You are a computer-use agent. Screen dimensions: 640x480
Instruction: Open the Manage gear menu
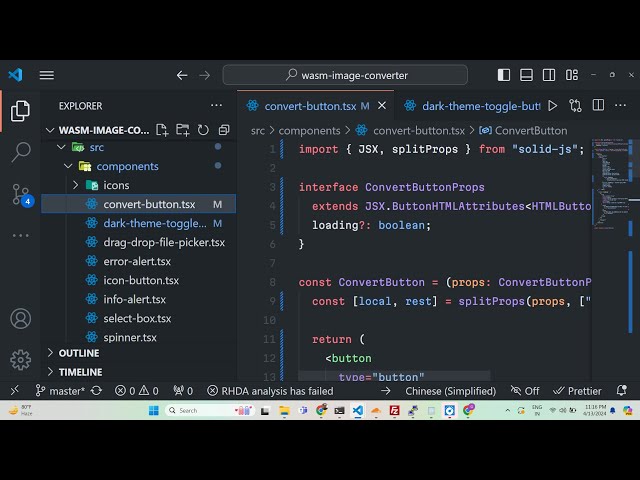[20, 360]
